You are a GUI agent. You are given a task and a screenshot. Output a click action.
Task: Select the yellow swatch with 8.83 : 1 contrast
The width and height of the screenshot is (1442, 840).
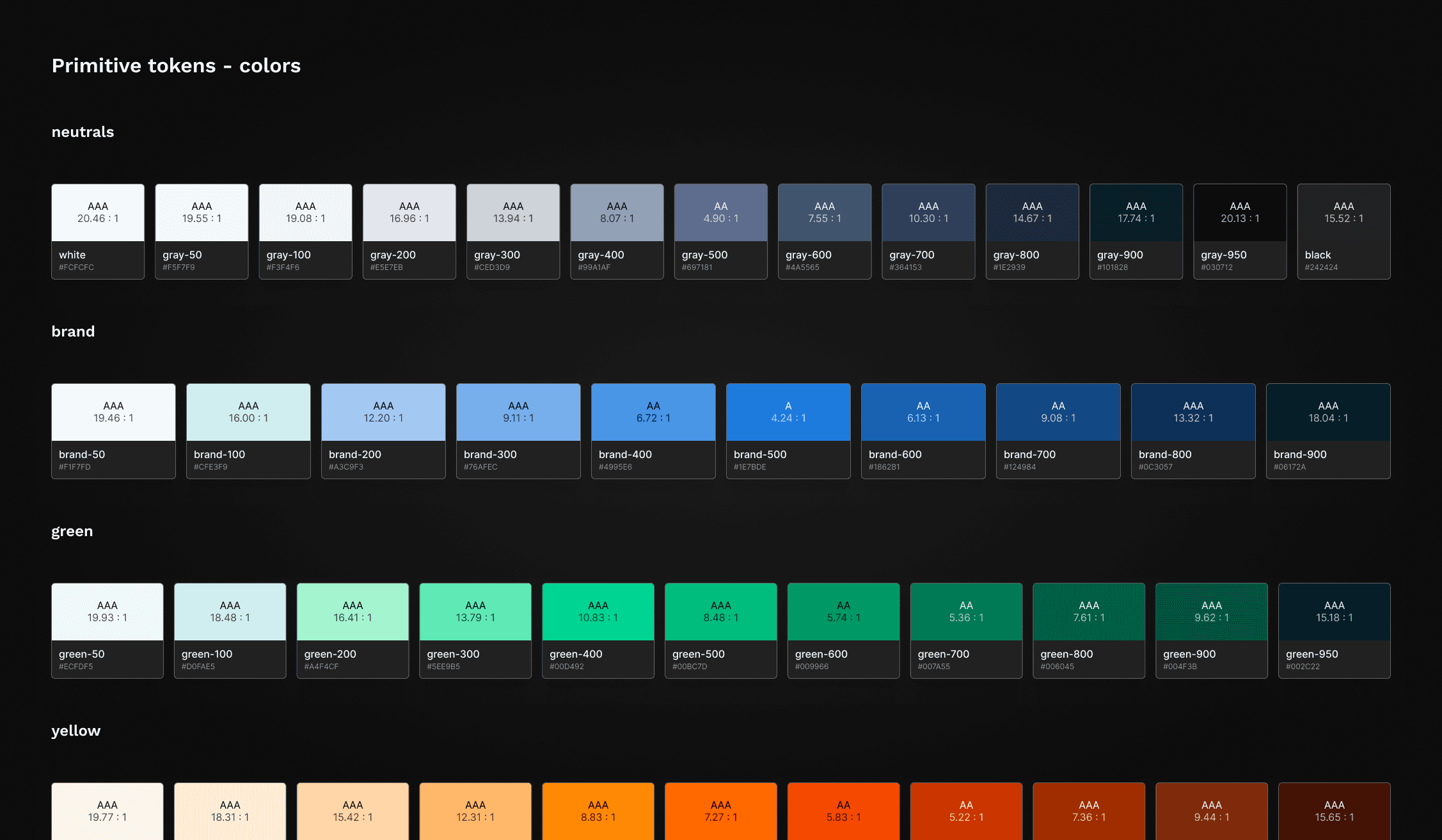click(x=598, y=811)
